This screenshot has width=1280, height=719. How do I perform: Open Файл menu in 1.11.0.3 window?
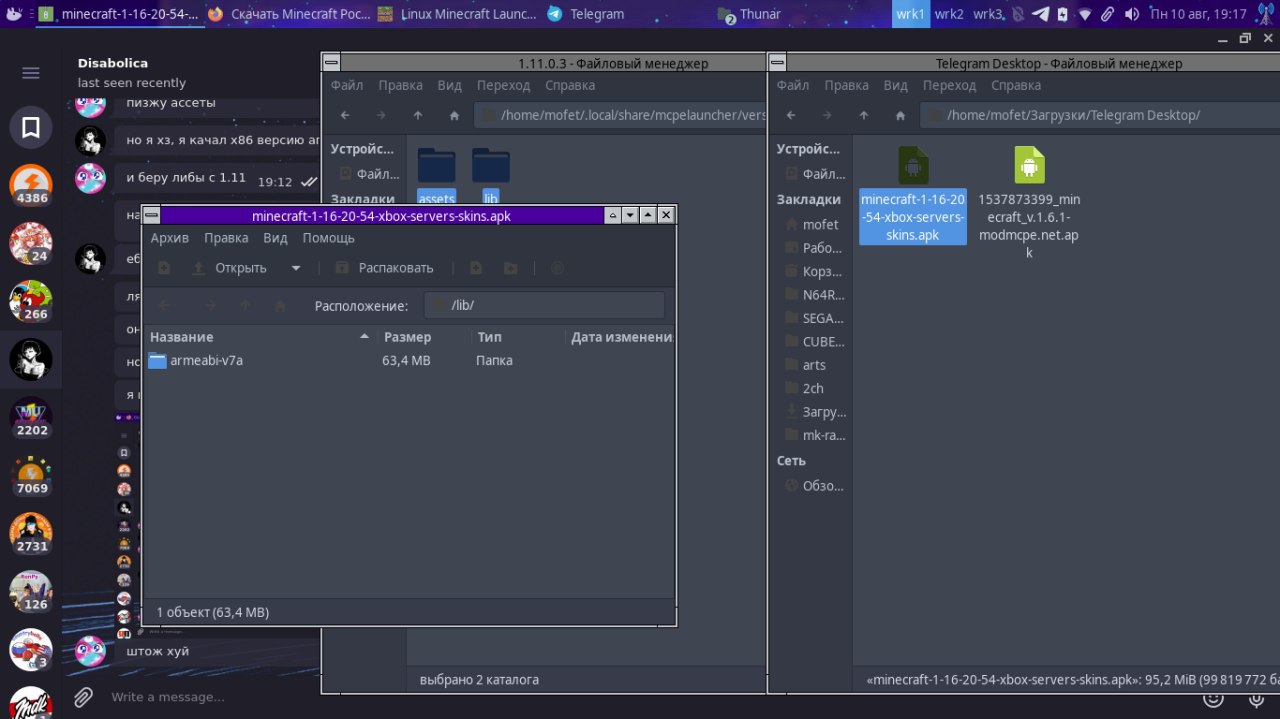(347, 85)
